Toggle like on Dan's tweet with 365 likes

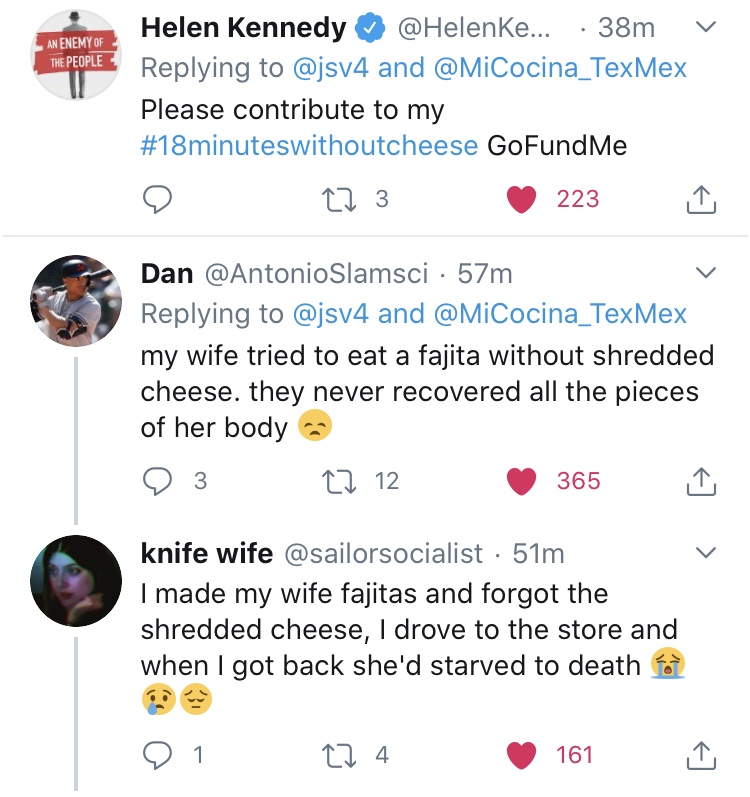pyautogui.click(x=522, y=482)
